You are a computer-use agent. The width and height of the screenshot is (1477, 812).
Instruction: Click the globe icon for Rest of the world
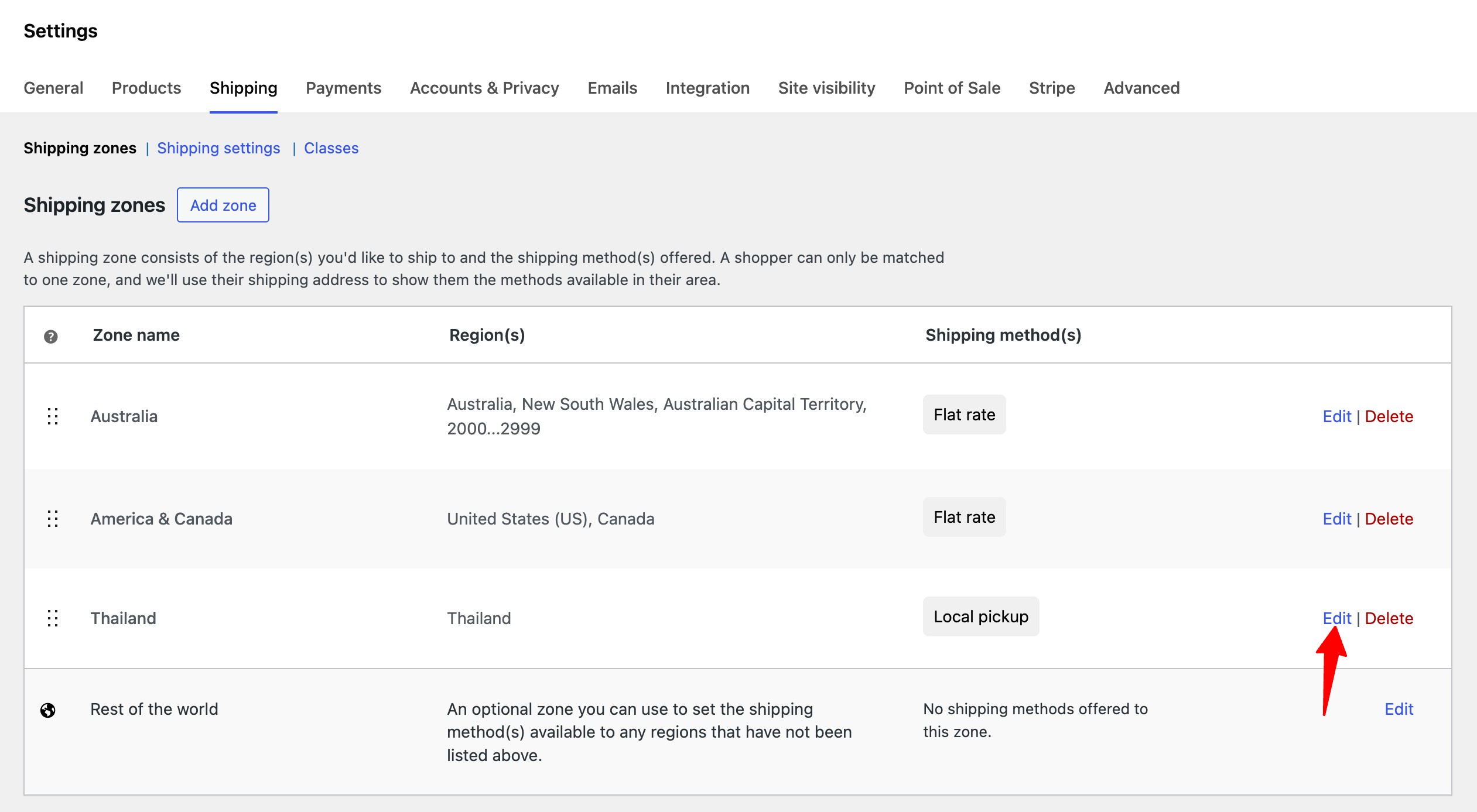(47, 710)
